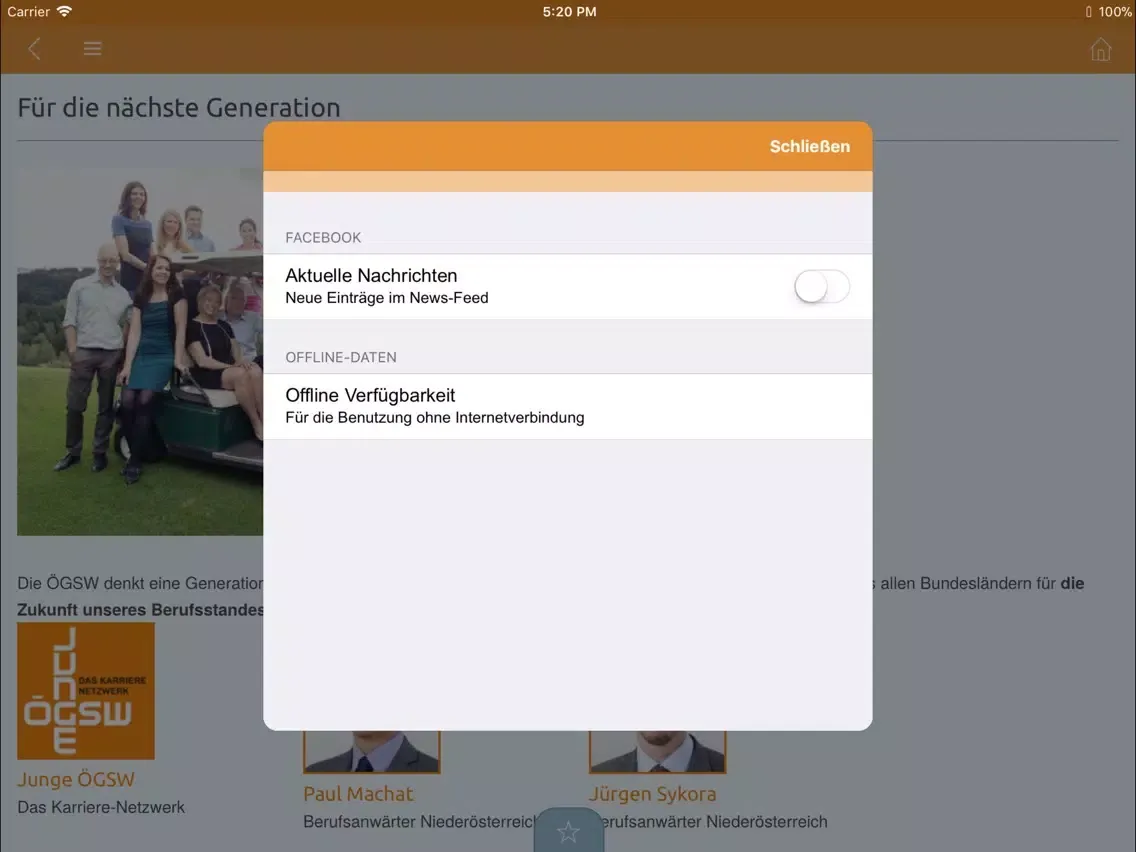This screenshot has width=1136, height=852.
Task: Enable the Aktuelle Nachrichten switch
Action: [x=822, y=287]
